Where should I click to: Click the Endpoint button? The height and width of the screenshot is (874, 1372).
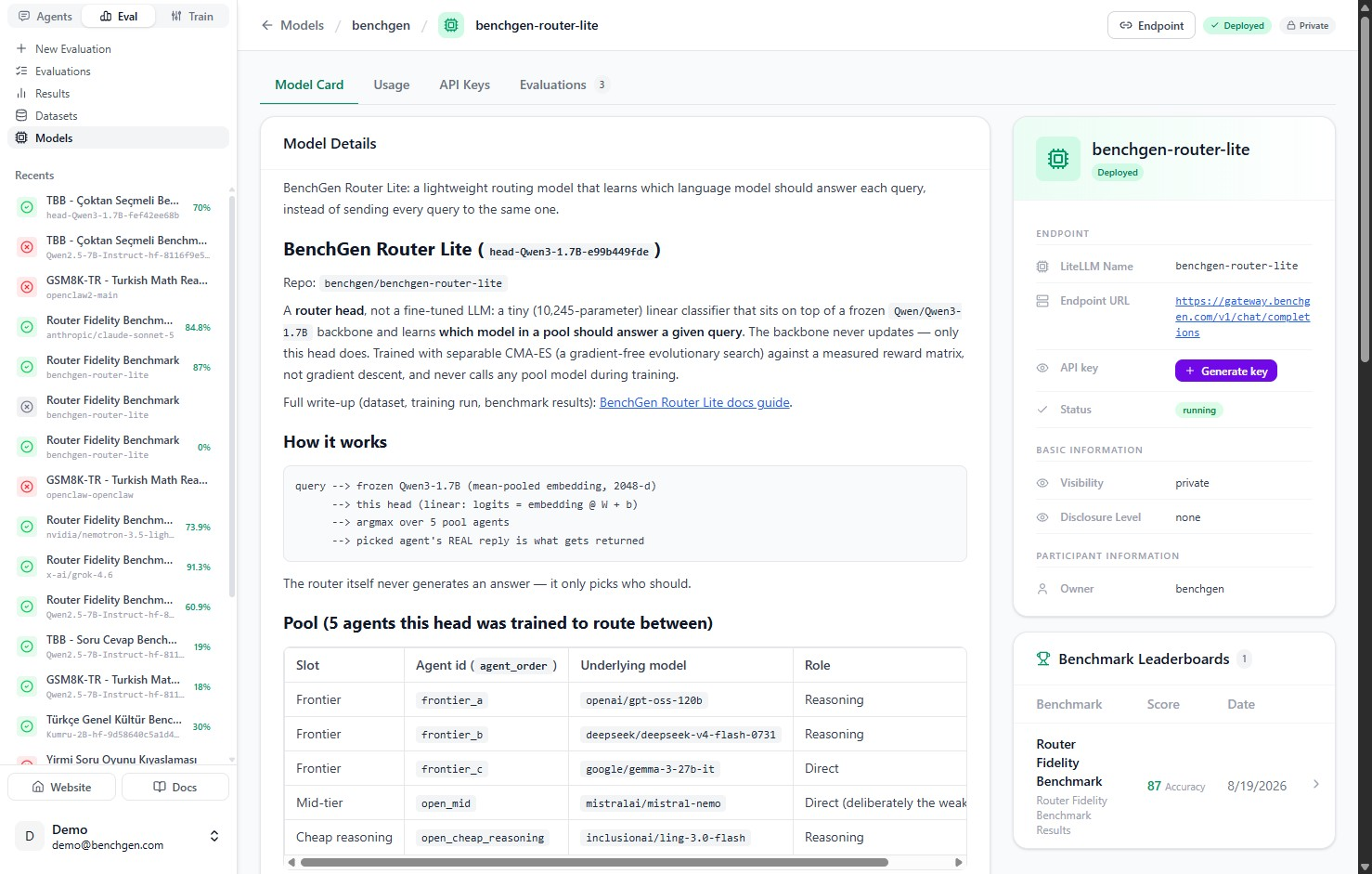coord(1151,25)
